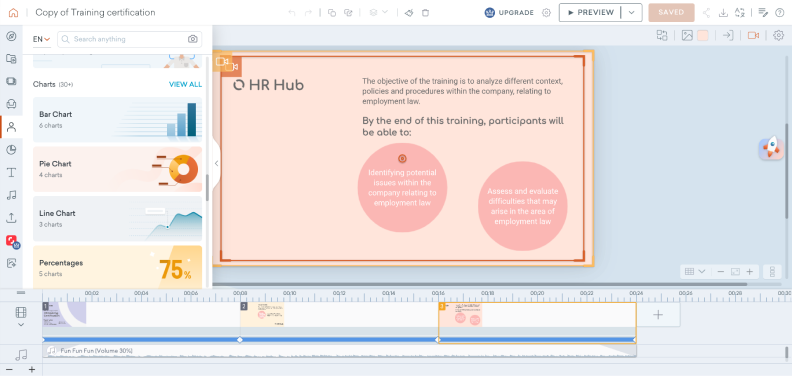The width and height of the screenshot is (792, 376).
Task: Open the Pie Chart category card
Action: coord(117,169)
